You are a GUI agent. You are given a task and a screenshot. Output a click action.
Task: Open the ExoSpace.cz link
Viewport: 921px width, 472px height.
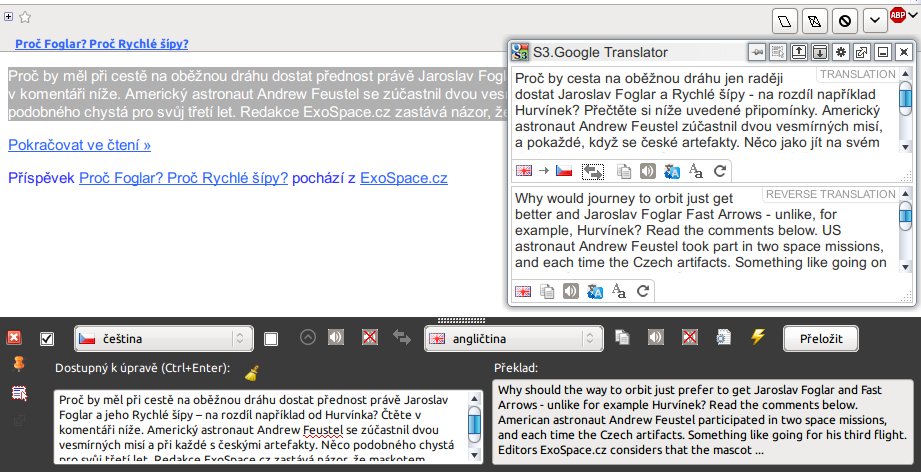[x=404, y=178]
